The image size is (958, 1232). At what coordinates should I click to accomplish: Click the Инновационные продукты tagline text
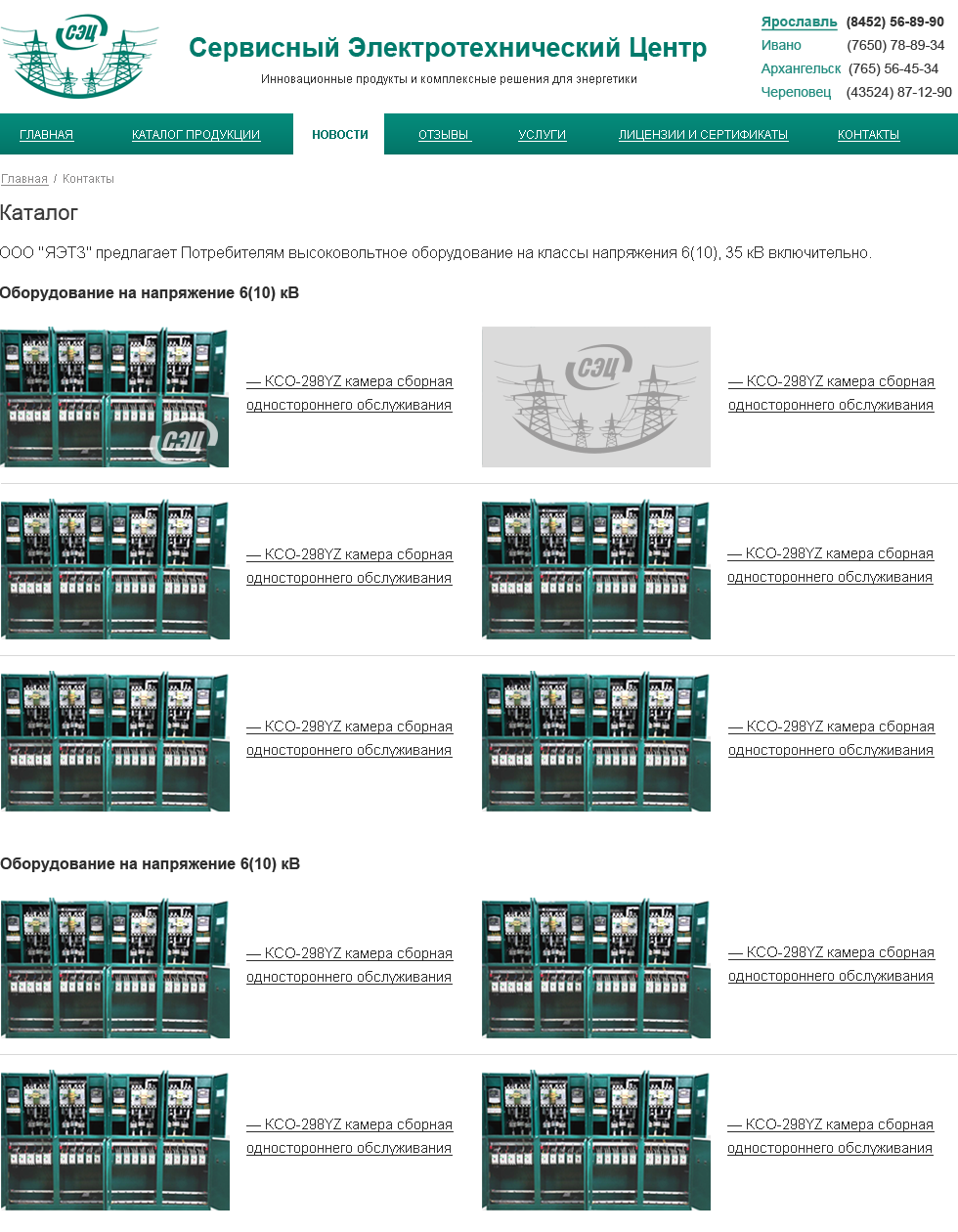pyautogui.click(x=449, y=79)
